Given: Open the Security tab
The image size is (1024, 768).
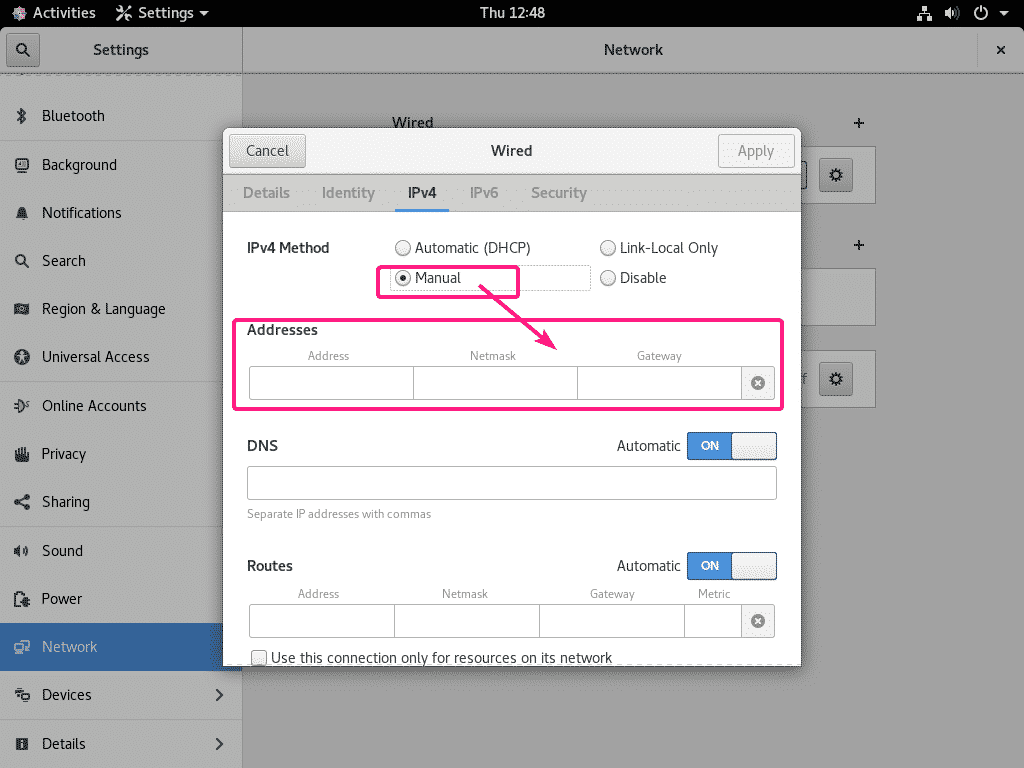Looking at the screenshot, I should (x=559, y=193).
